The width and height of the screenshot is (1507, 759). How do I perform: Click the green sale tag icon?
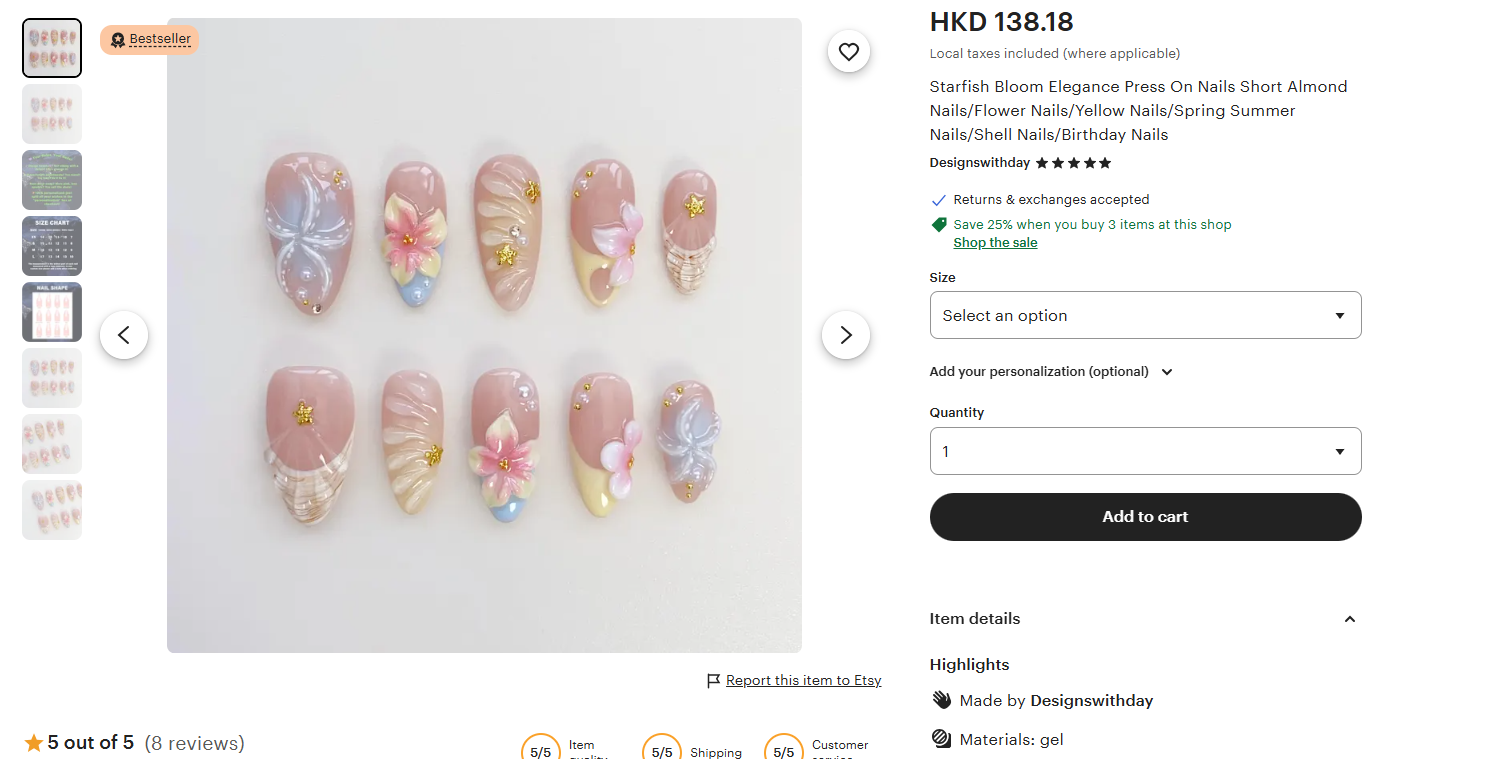pyautogui.click(x=937, y=224)
